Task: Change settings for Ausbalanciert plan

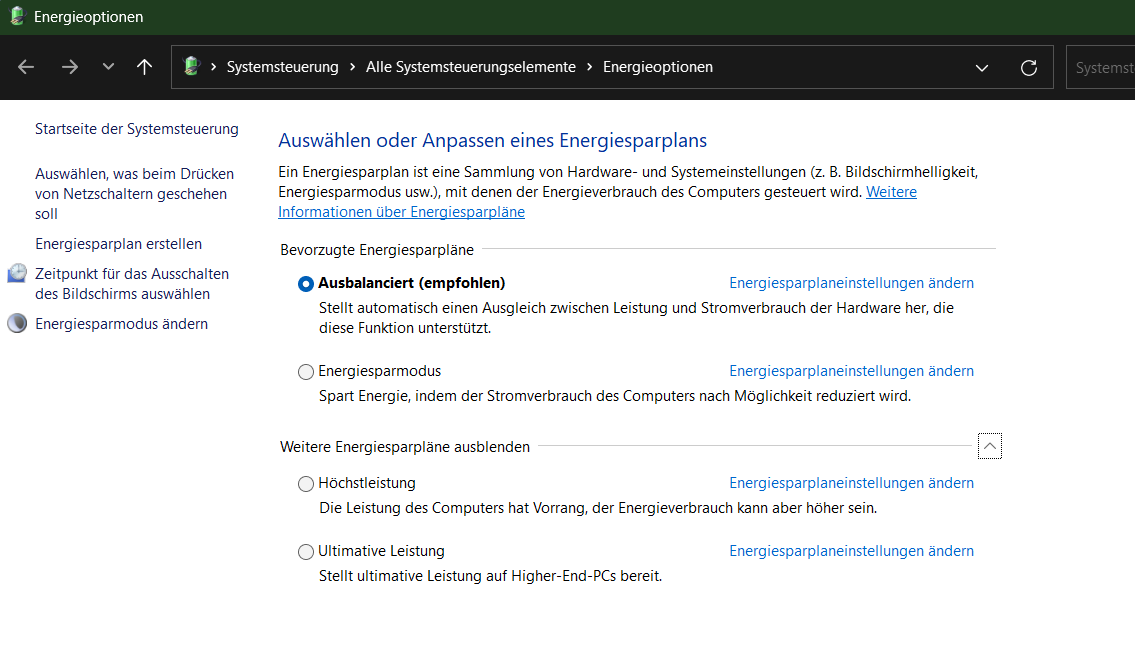Action: tap(851, 283)
